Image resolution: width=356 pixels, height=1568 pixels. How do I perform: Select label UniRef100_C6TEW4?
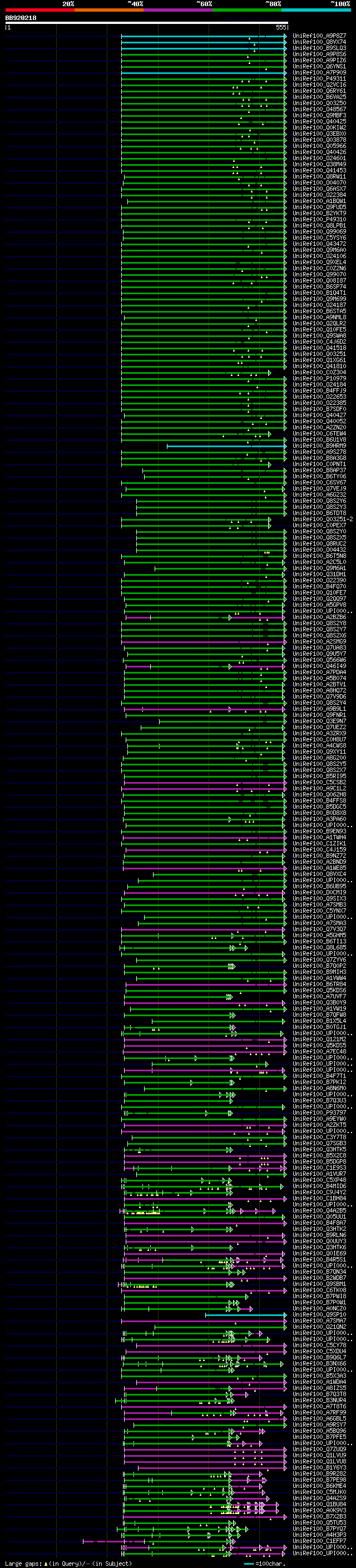pos(319,434)
